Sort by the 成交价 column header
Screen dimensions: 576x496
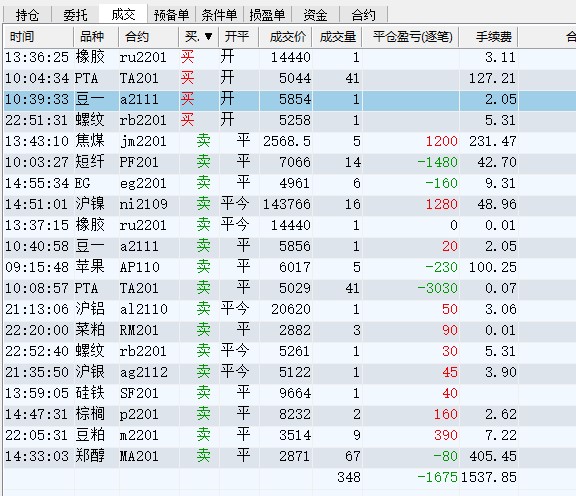click(285, 36)
